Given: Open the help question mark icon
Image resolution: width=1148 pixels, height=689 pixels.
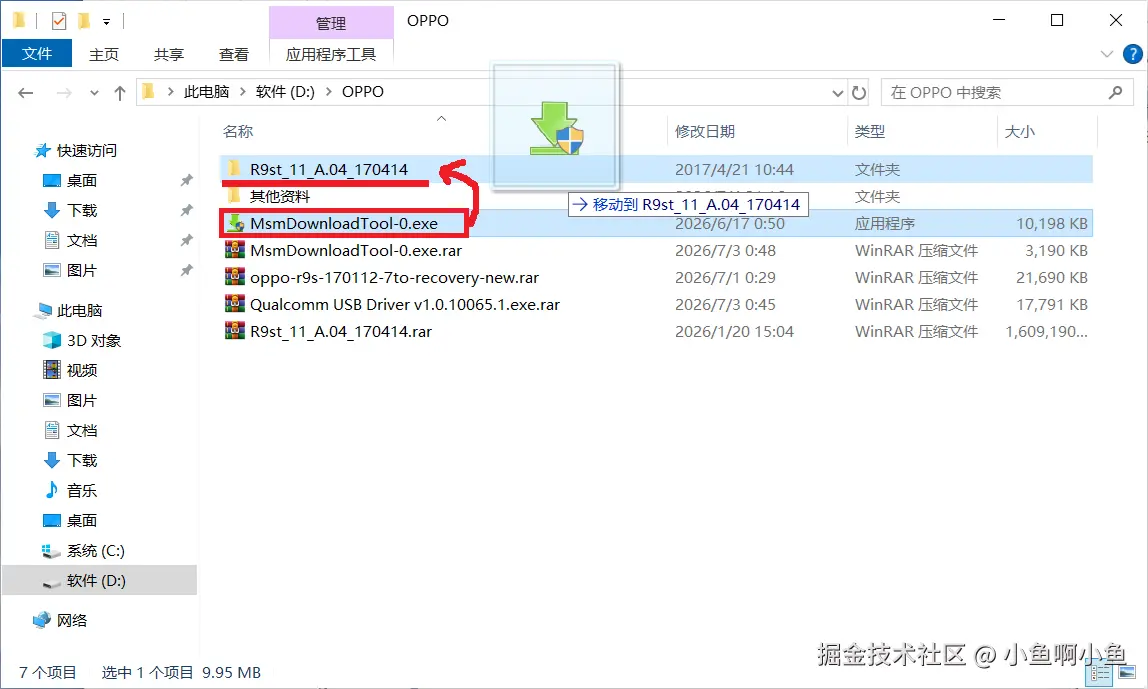Looking at the screenshot, I should click(x=1132, y=54).
